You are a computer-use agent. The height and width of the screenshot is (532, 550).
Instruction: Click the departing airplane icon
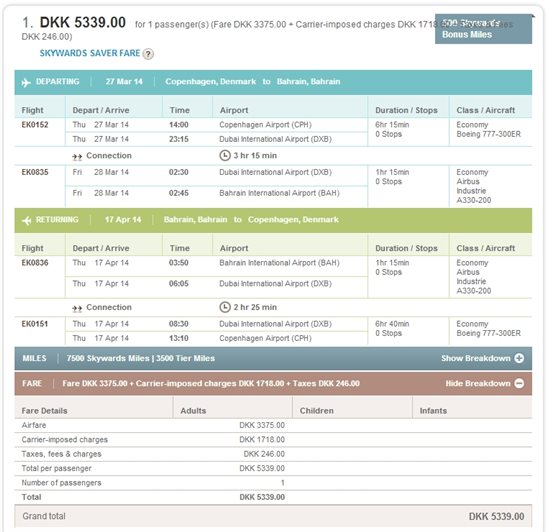pyautogui.click(x=26, y=82)
